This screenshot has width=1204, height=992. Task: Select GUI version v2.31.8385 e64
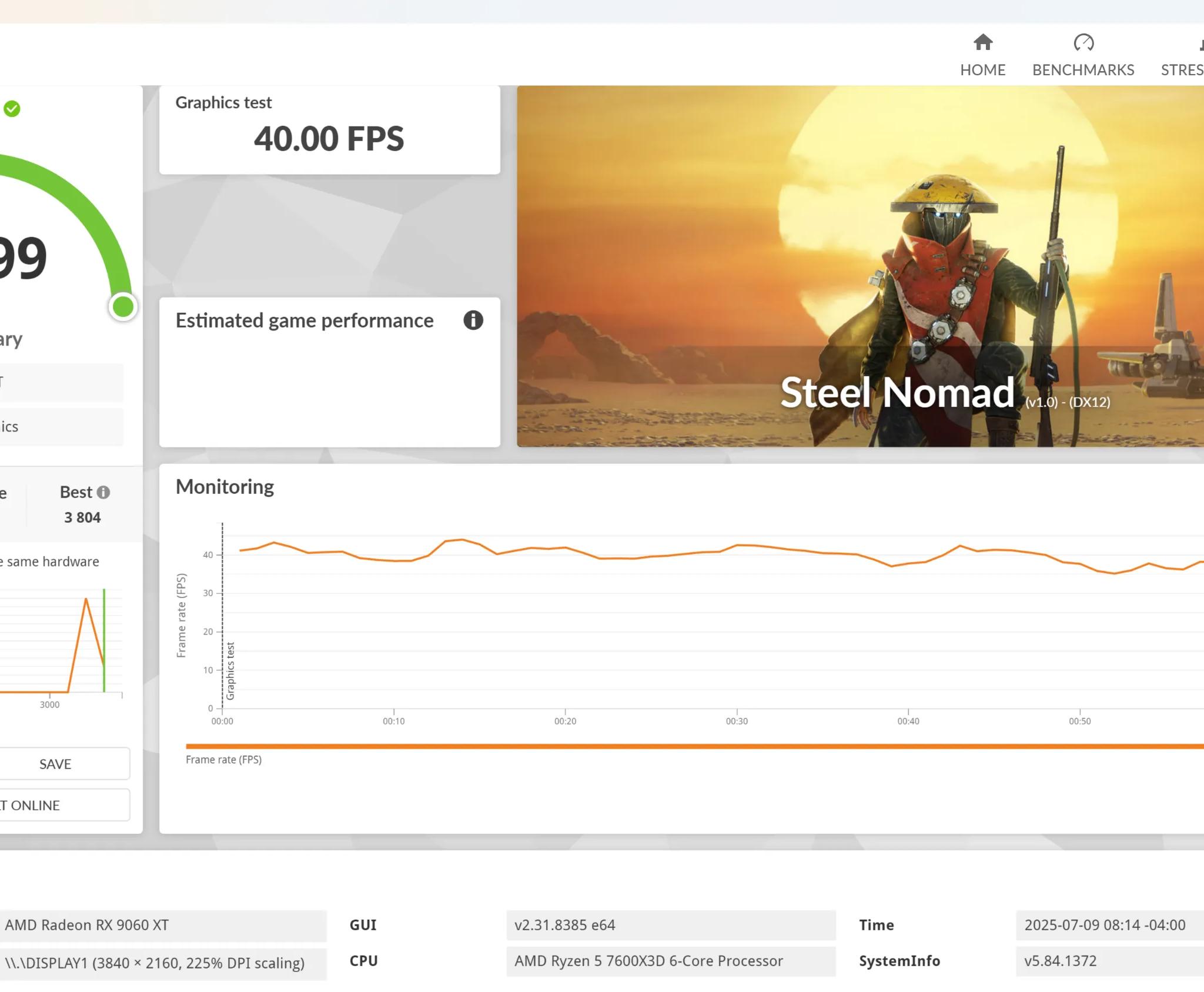(671, 925)
